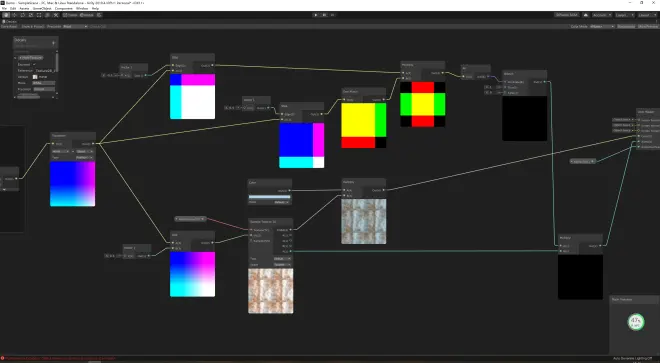660x363 pixels.
Task: Select the Rect transform tool
Action: 39,15
